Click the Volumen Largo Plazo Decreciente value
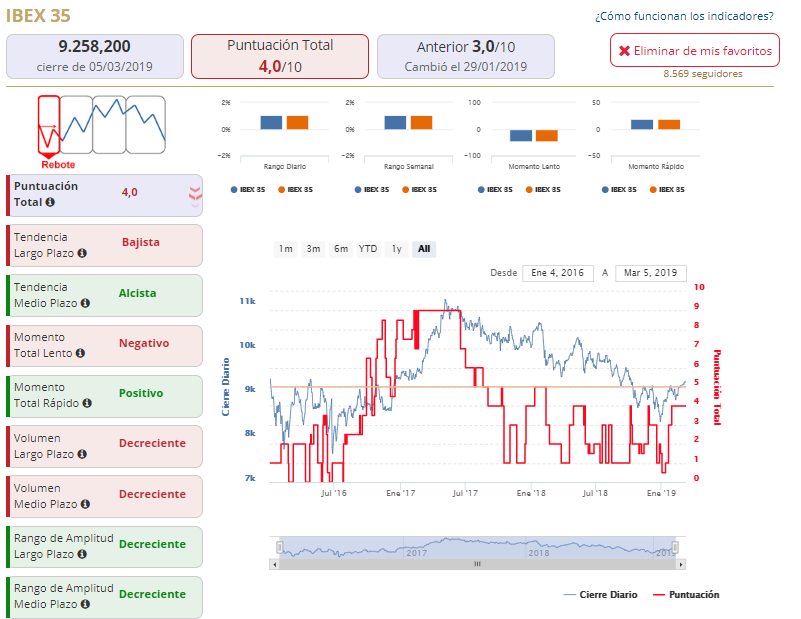The width and height of the screenshot is (801, 619). [x=152, y=443]
